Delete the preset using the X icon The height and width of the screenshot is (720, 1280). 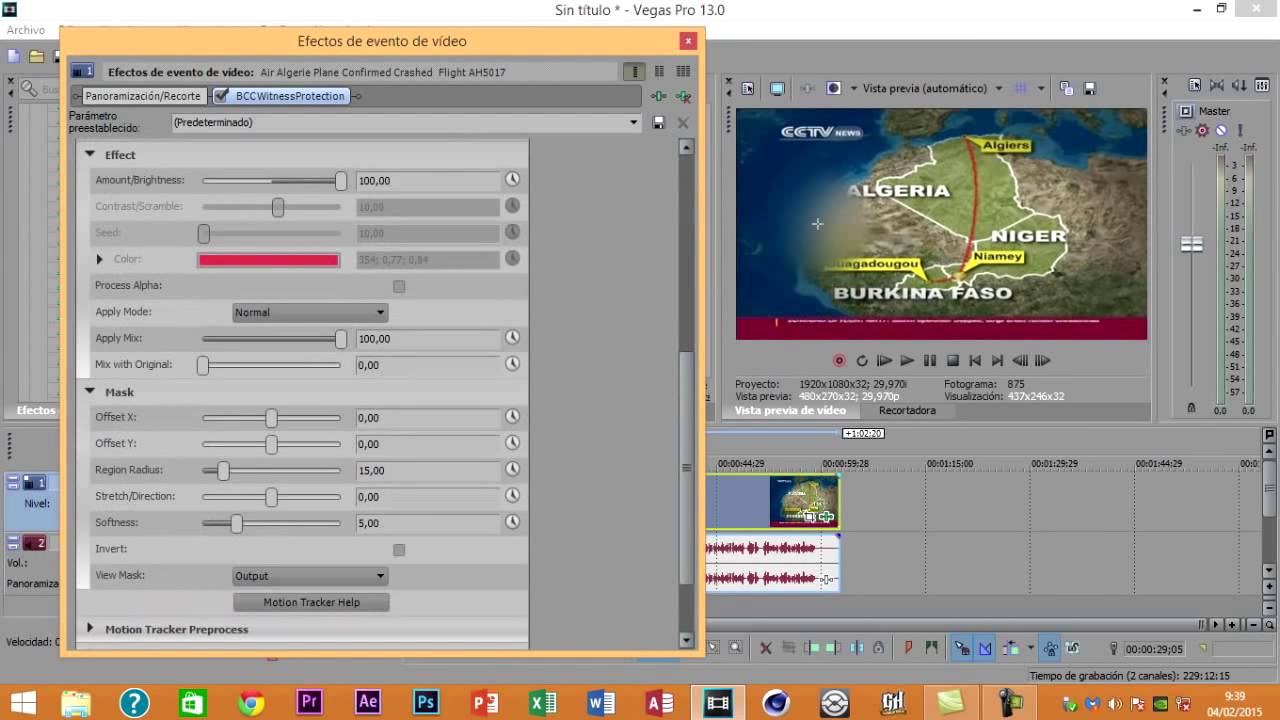[x=683, y=123]
